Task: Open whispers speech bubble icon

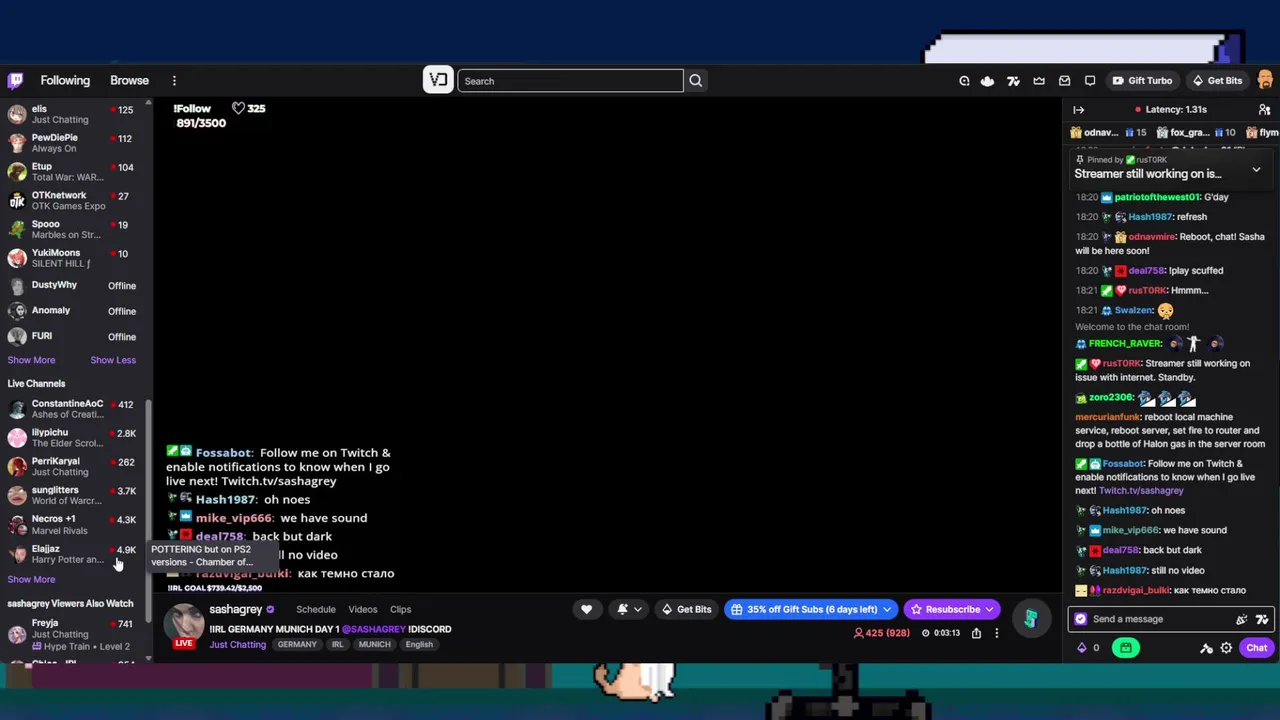Action: coord(1090,81)
